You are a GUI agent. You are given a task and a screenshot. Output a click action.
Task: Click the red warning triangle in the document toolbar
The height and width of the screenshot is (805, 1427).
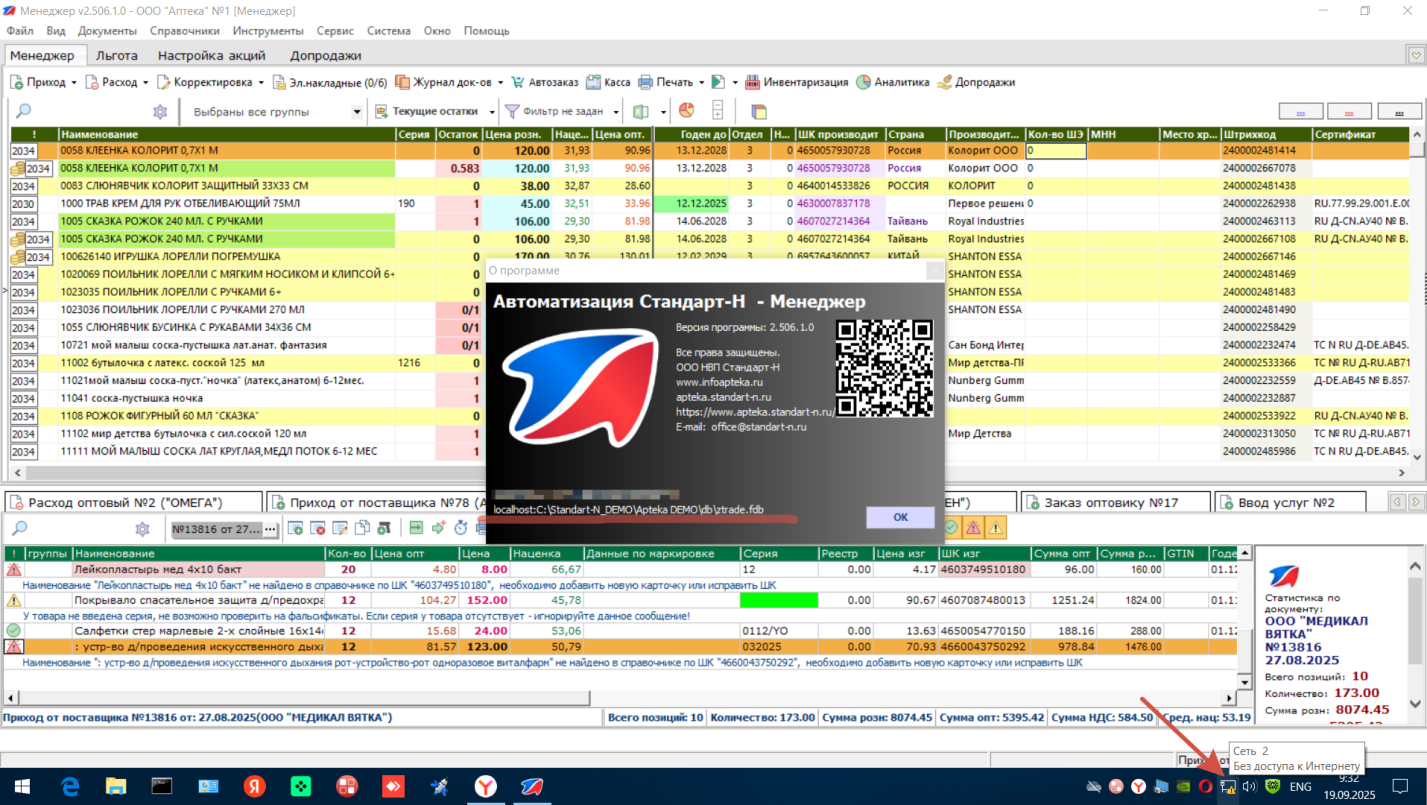tap(974, 527)
